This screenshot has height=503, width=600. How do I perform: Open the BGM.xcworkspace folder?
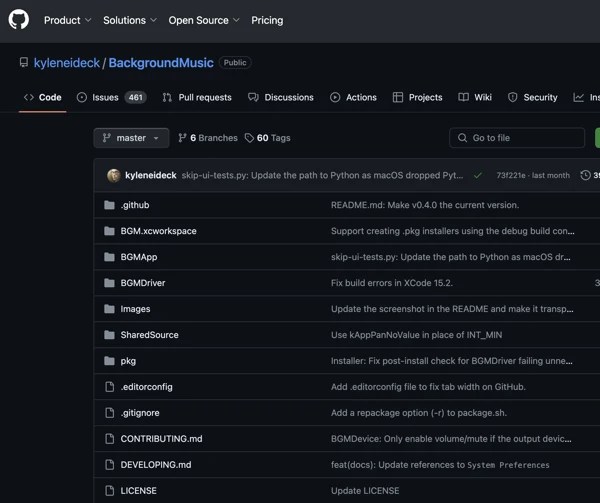tap(158, 231)
